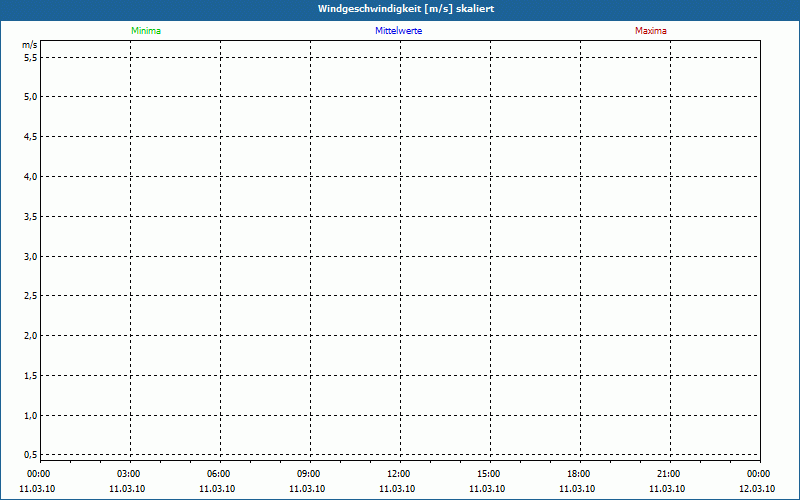The height and width of the screenshot is (500, 800).
Task: Click the 21:00 time axis label
Action: pos(669,473)
